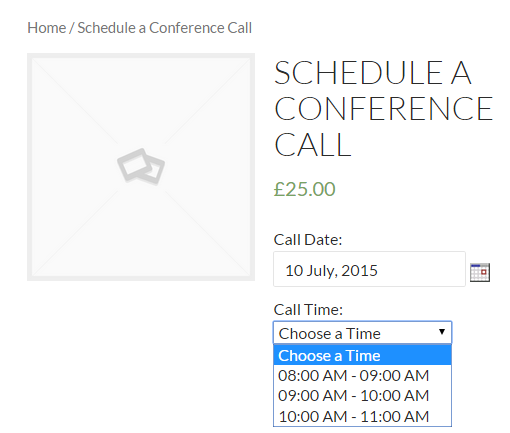
Task: Pick the 08:00 AM - 09:00 AM slot
Action: click(362, 375)
